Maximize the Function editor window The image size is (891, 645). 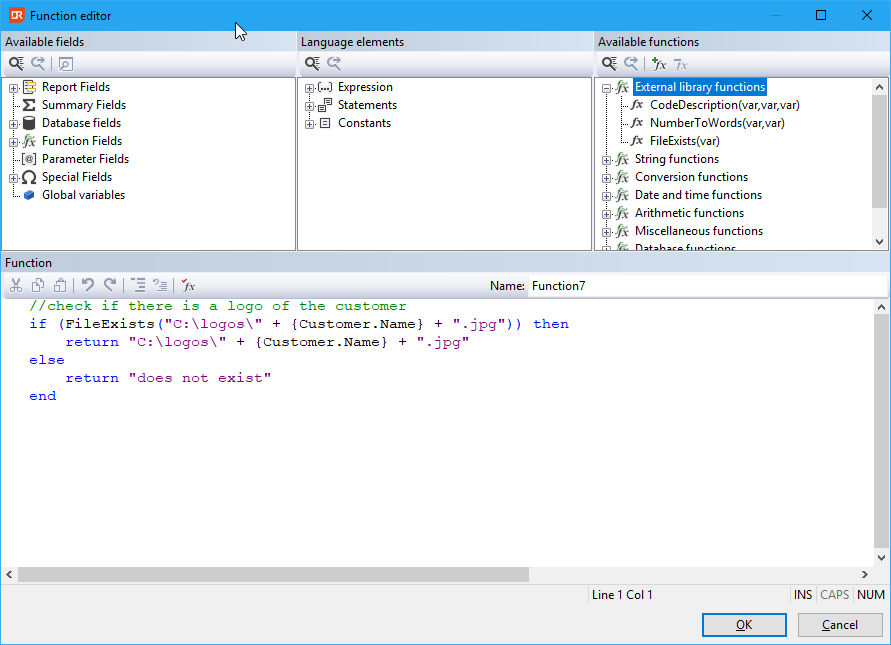[821, 15]
